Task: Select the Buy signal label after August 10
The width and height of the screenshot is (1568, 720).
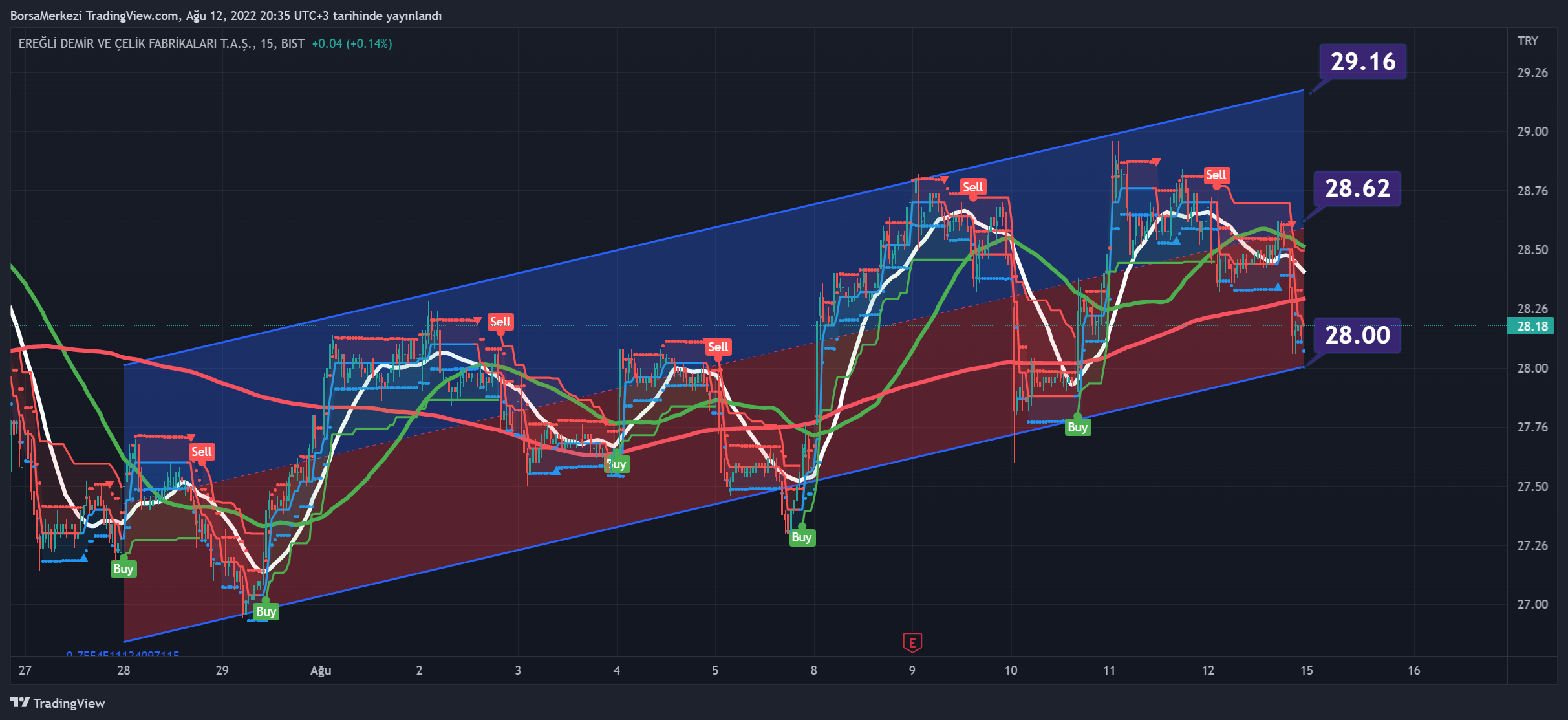Action: coord(1078,427)
